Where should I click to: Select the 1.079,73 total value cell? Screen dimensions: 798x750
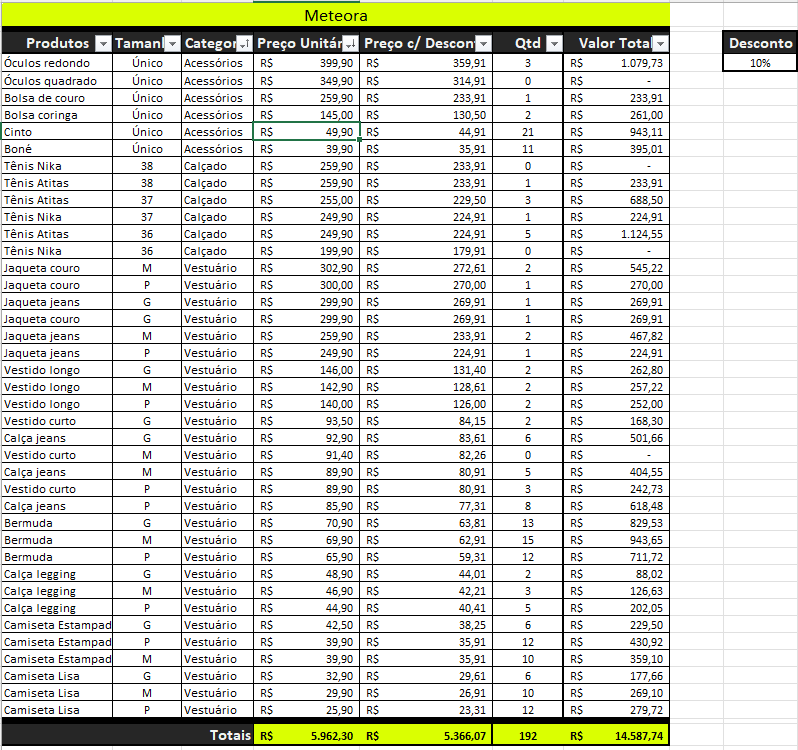[616, 63]
